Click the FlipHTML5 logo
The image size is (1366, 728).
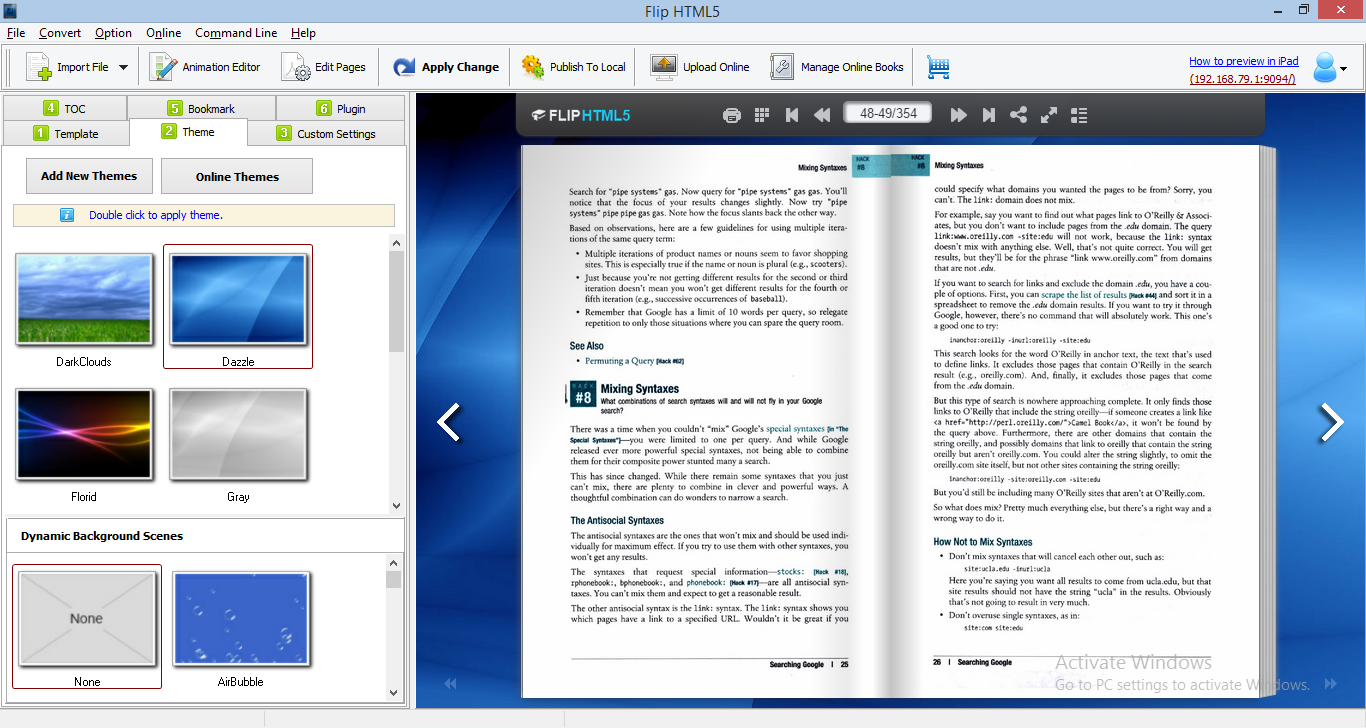pyautogui.click(x=581, y=115)
